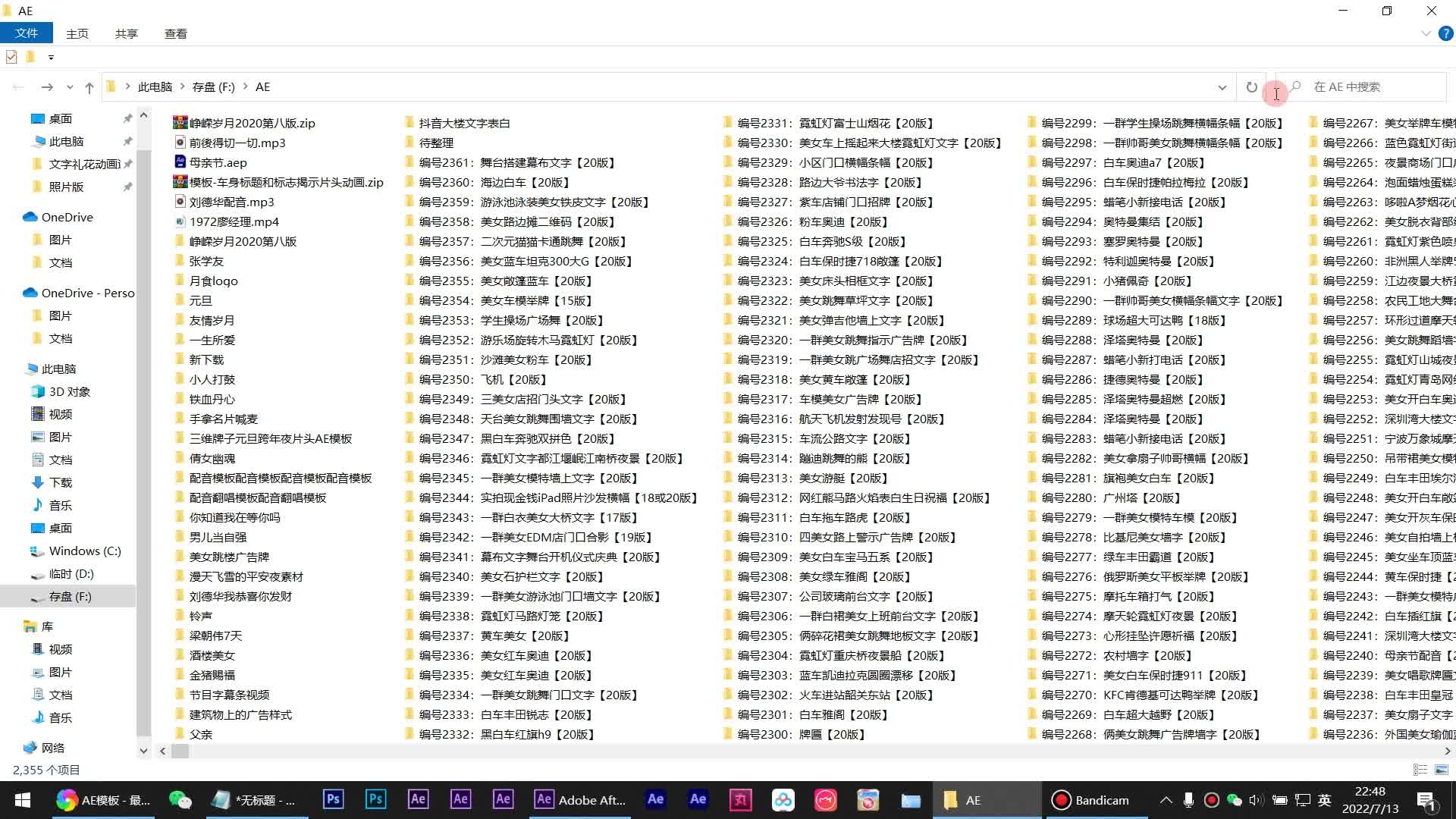
Task: Click the horizontal scrollbar thumb
Action: click(x=180, y=751)
